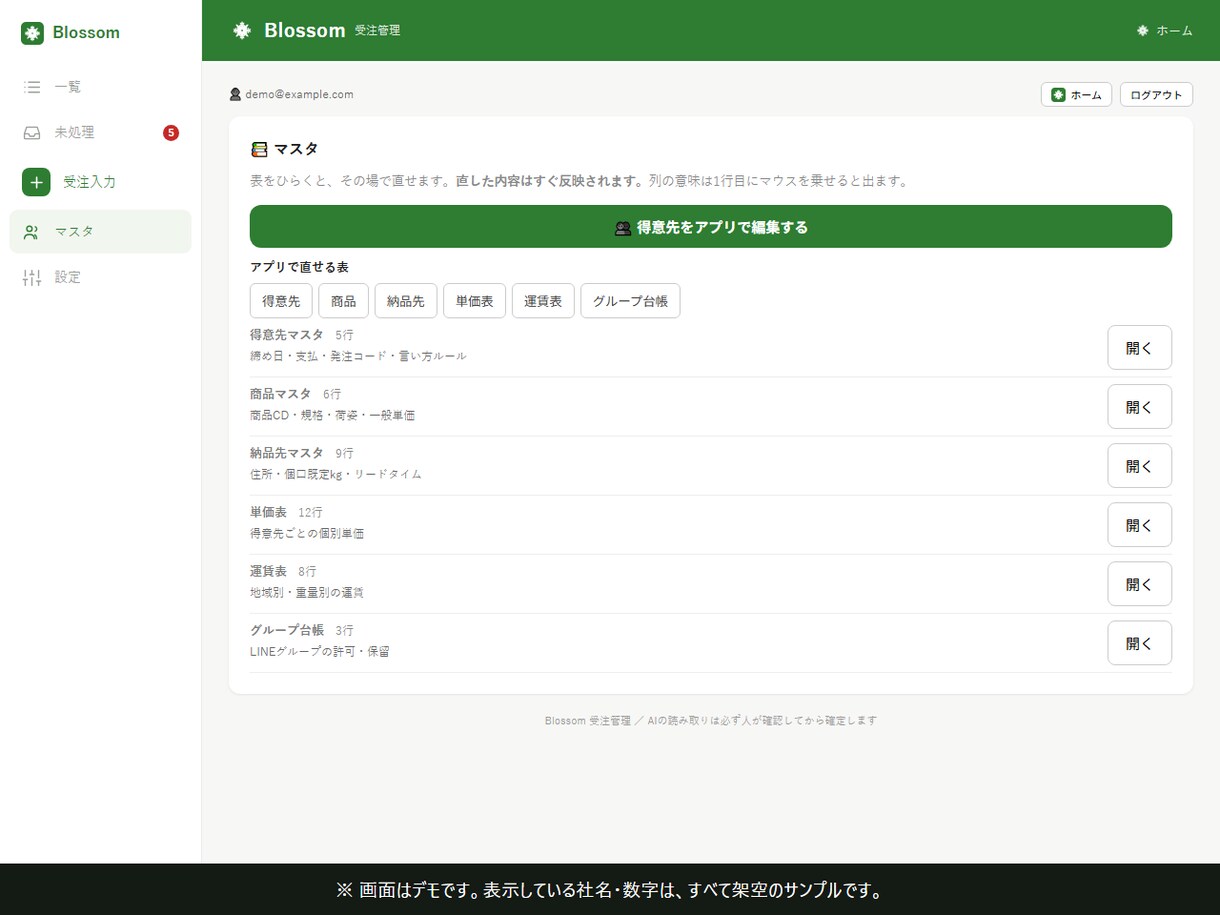Click the 単価表 row title in the list
This screenshot has width=1220, height=915.
click(268, 512)
